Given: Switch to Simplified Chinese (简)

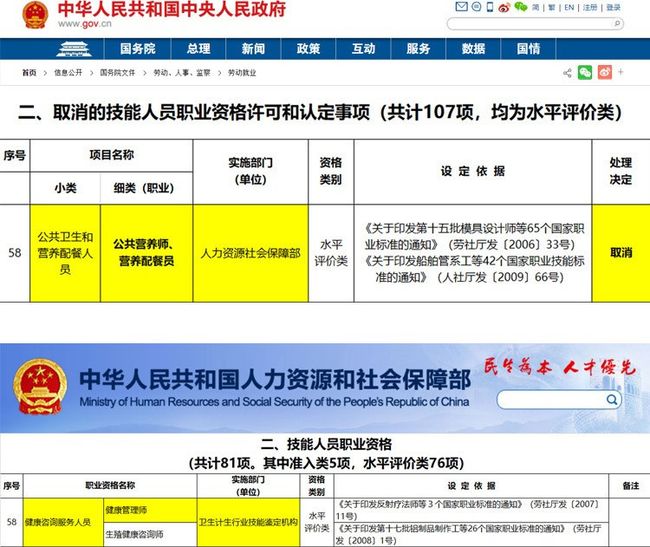Looking at the screenshot, I should point(536,7).
